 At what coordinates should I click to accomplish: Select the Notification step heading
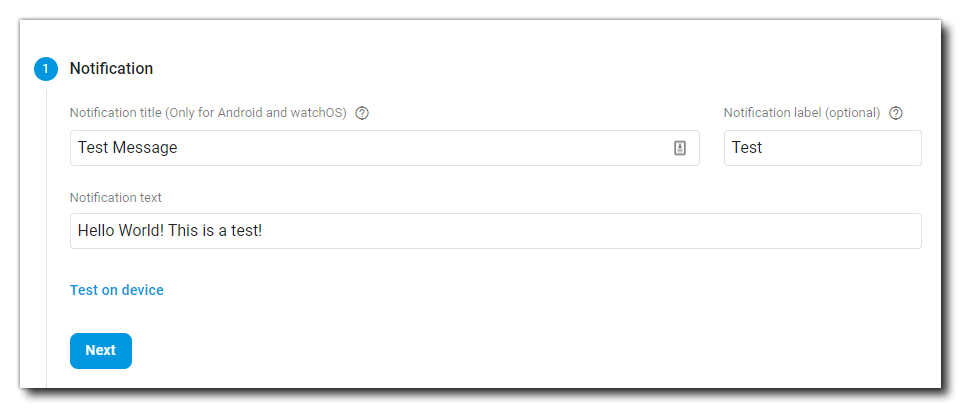click(x=111, y=69)
